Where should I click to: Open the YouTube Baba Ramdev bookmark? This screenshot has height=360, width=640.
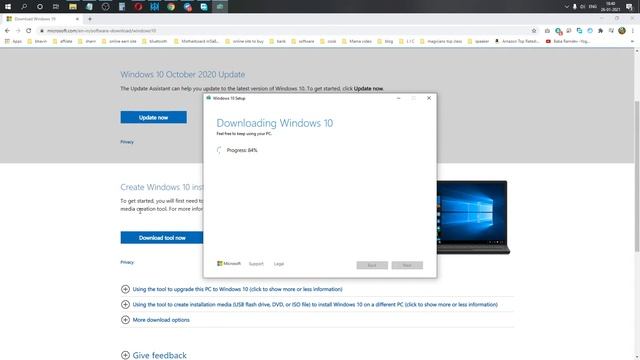(568, 41)
